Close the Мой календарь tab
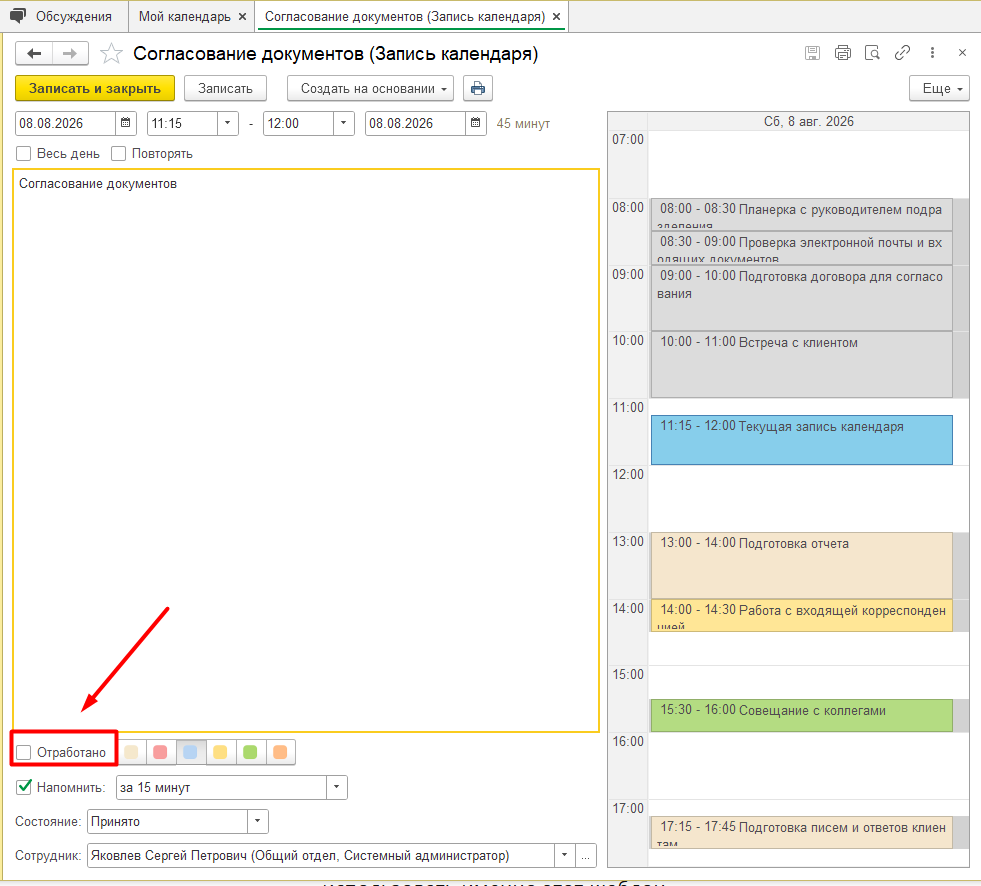This screenshot has width=981, height=886. (243, 17)
